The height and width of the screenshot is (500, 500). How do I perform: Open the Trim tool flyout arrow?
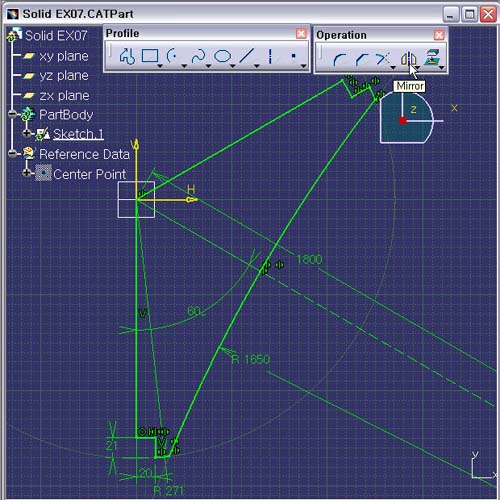(393, 68)
